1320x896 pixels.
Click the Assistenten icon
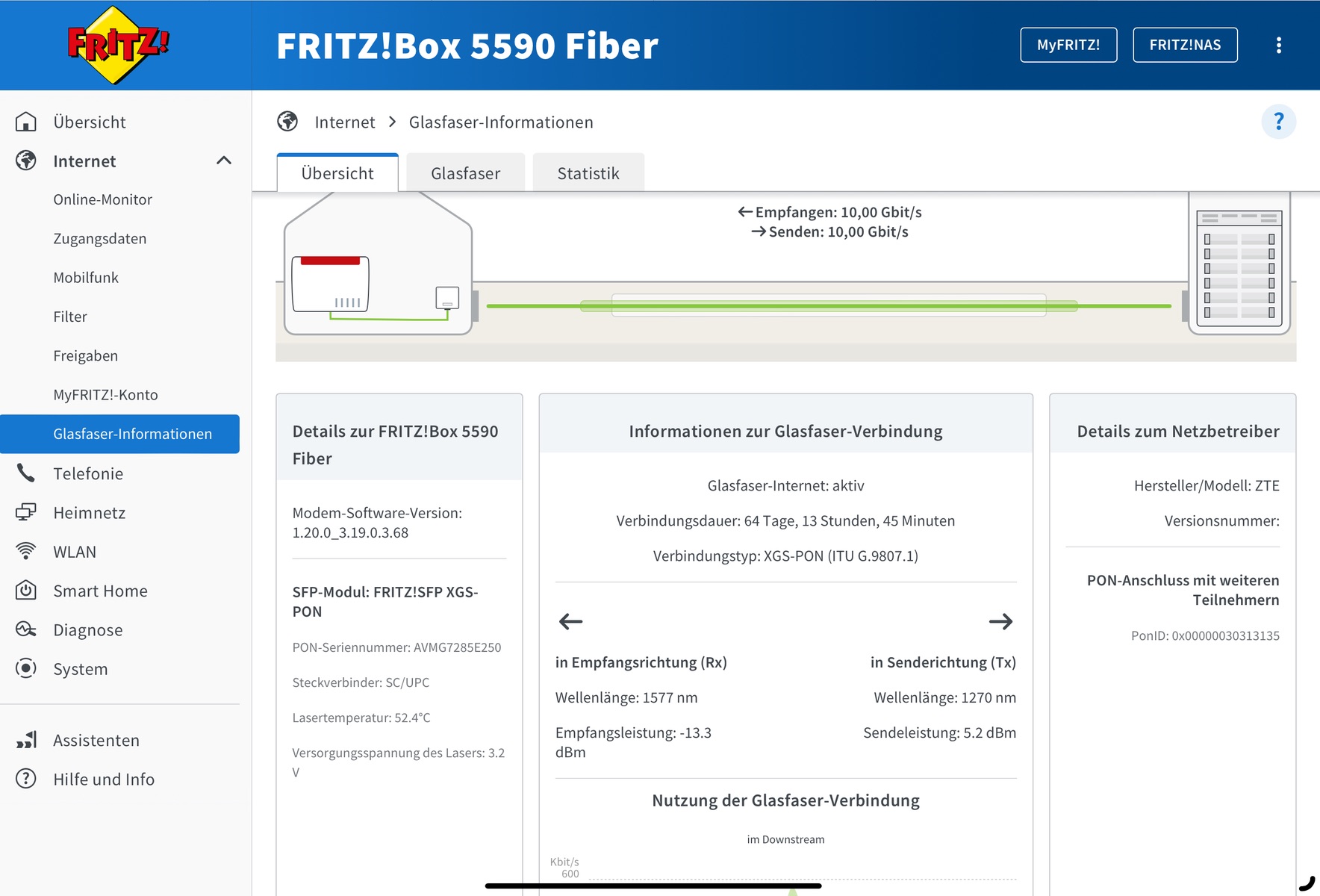tap(26, 740)
